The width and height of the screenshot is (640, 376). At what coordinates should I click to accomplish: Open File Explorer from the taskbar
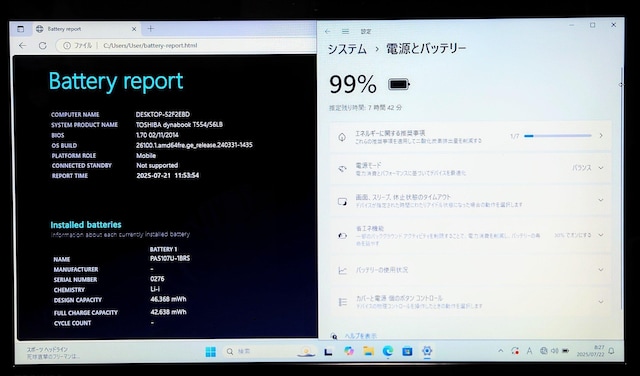369,351
